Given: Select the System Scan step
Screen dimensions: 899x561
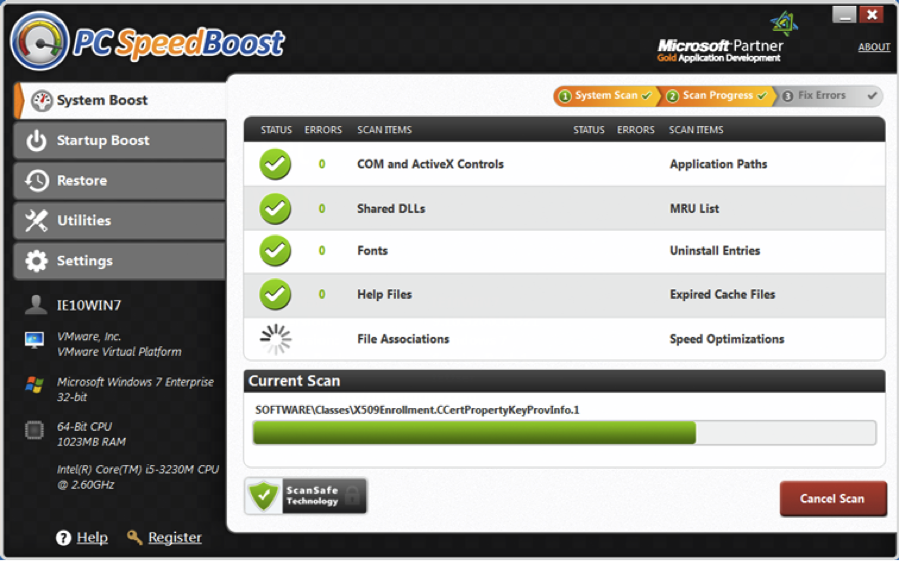Looking at the screenshot, I should [x=605, y=96].
